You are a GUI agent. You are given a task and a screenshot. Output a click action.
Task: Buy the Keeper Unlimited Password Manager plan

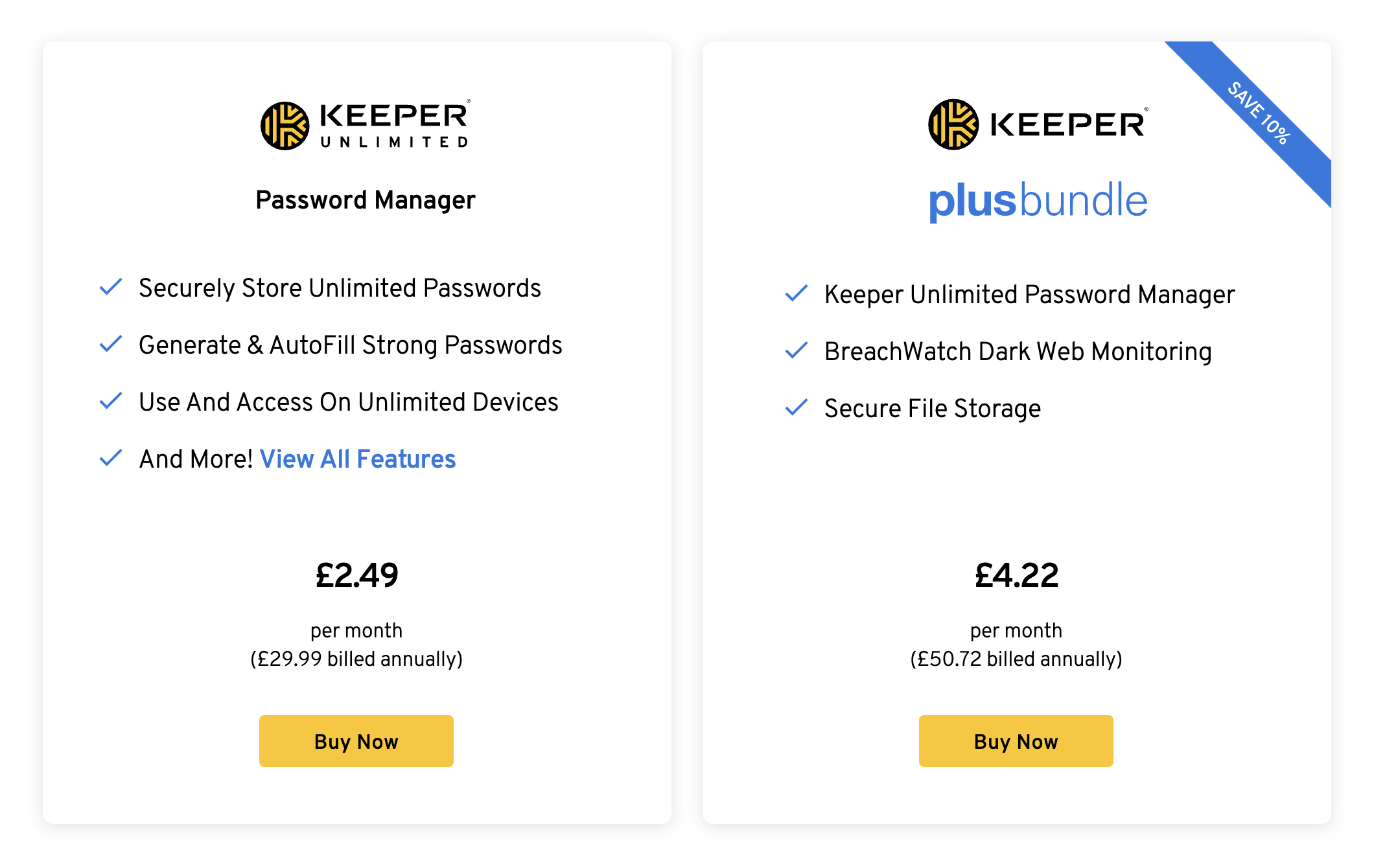click(x=356, y=741)
